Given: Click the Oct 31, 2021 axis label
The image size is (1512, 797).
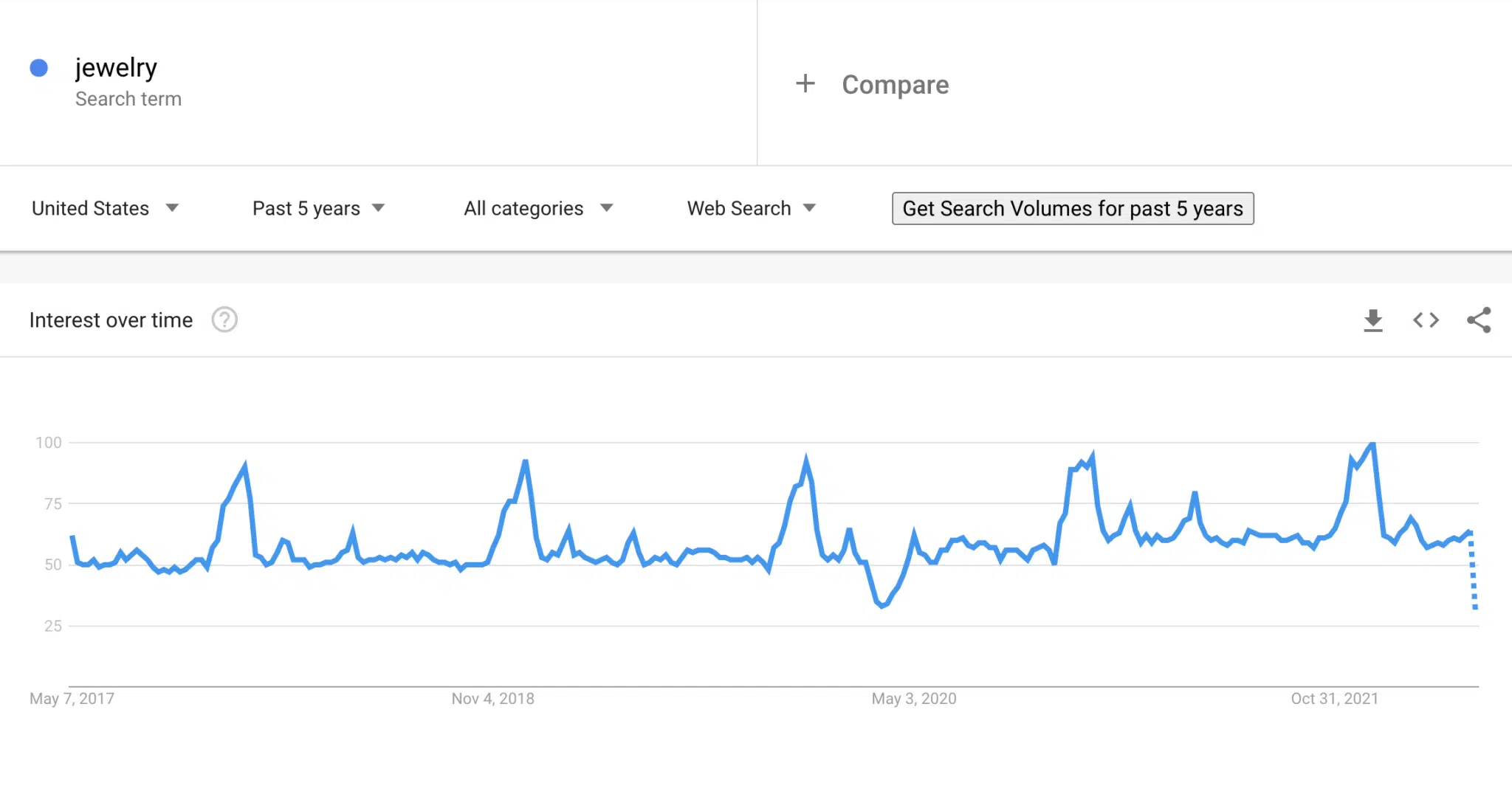Looking at the screenshot, I should point(1334,698).
